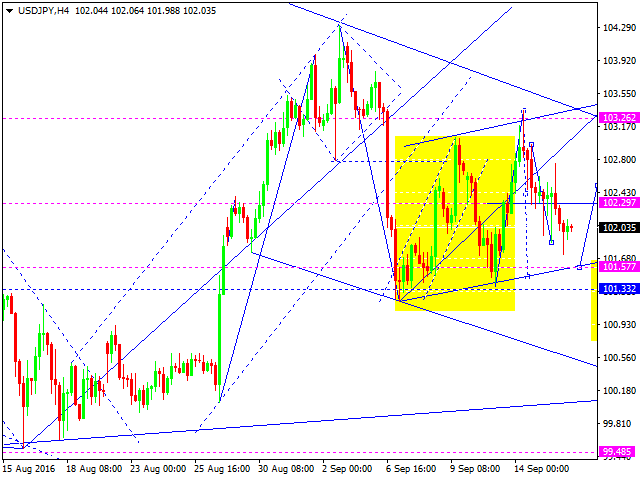
Task: Select the 103.262 magenta price level label
Action: point(619,118)
